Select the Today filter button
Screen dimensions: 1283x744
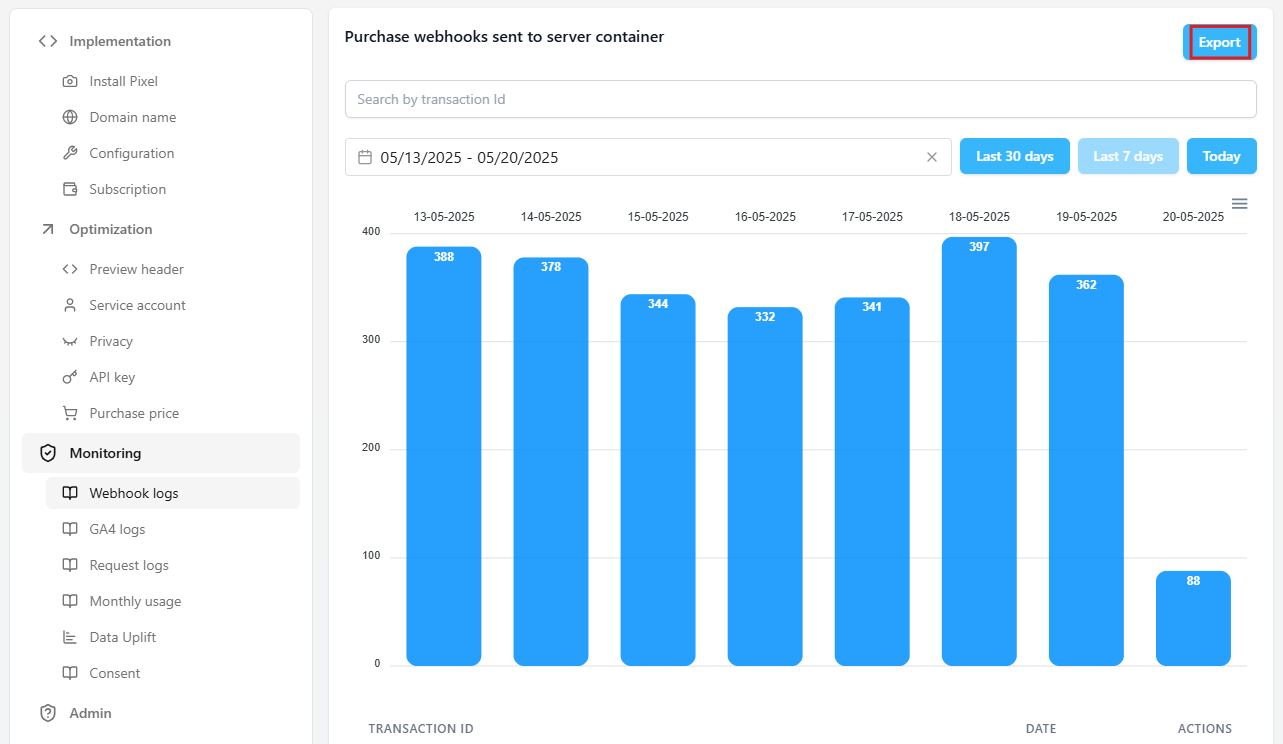tap(1221, 156)
